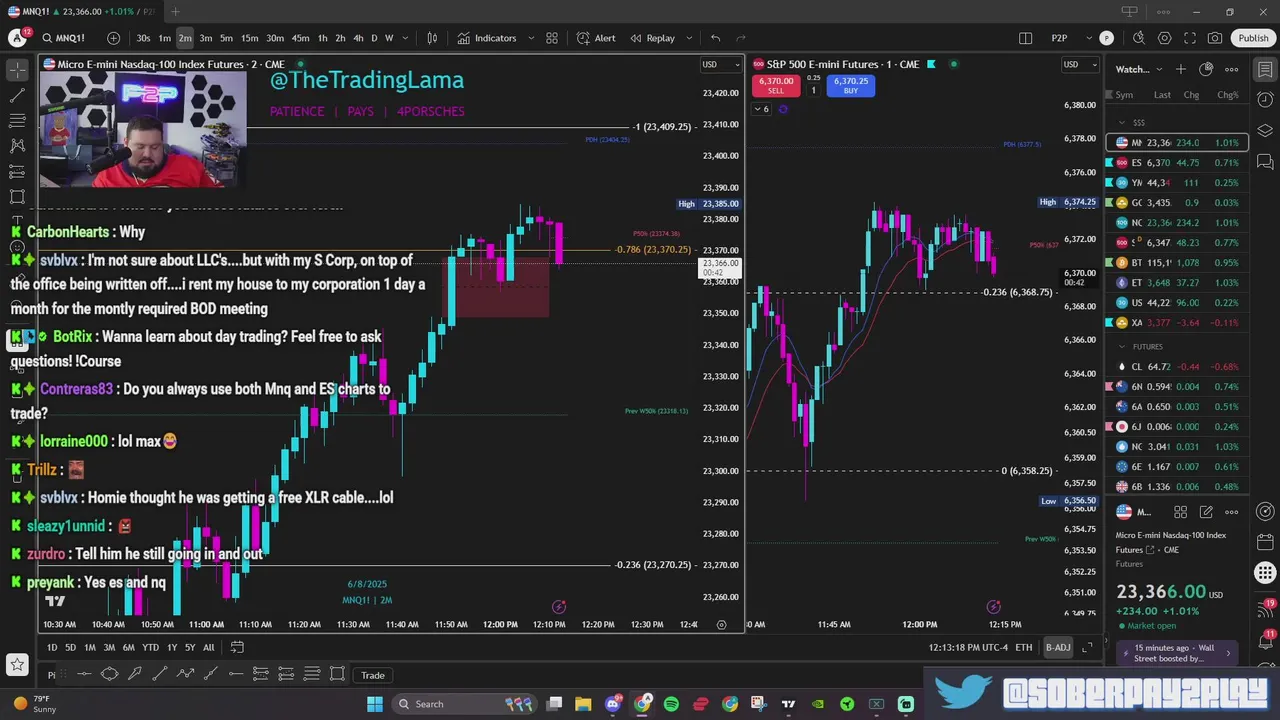The width and height of the screenshot is (1280, 720).
Task: Open the Alerts clock icon in right sidebar
Action: pyautogui.click(x=1265, y=100)
